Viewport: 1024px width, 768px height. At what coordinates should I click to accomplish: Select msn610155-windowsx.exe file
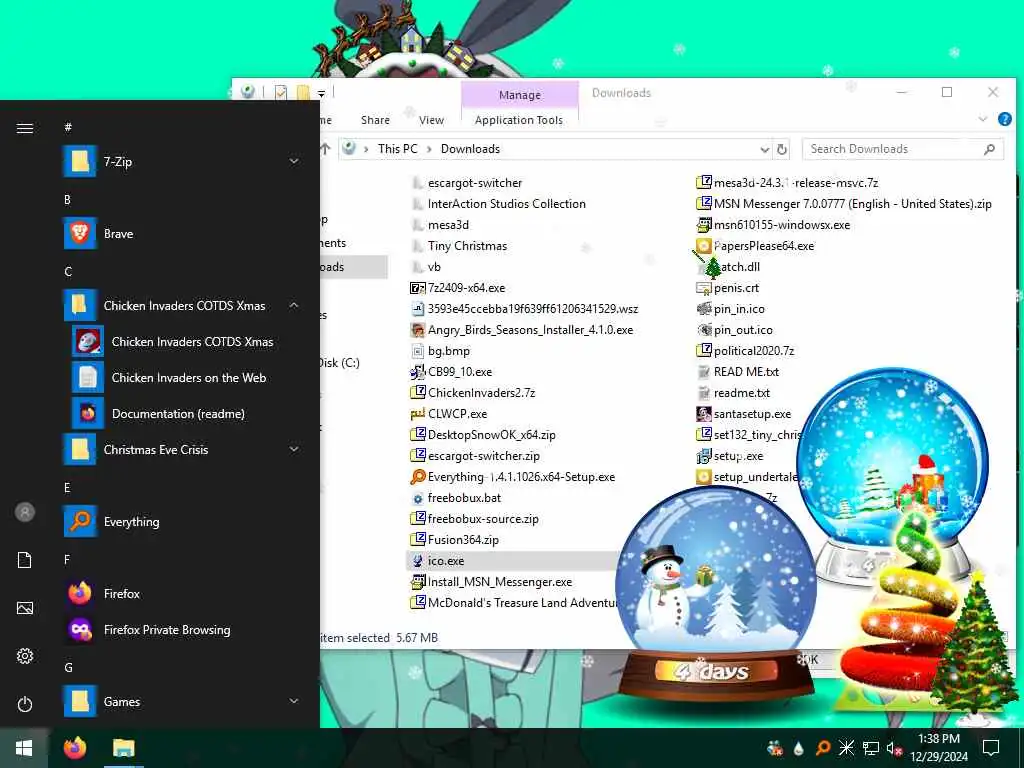point(773,225)
